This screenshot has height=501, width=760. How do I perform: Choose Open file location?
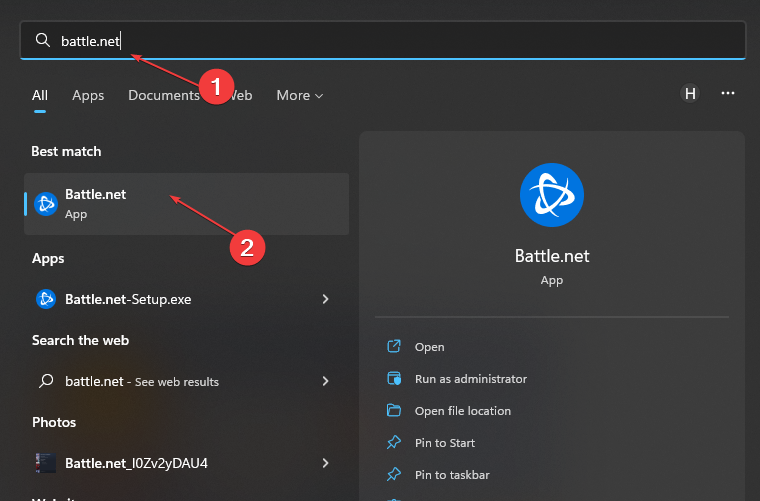pos(463,411)
